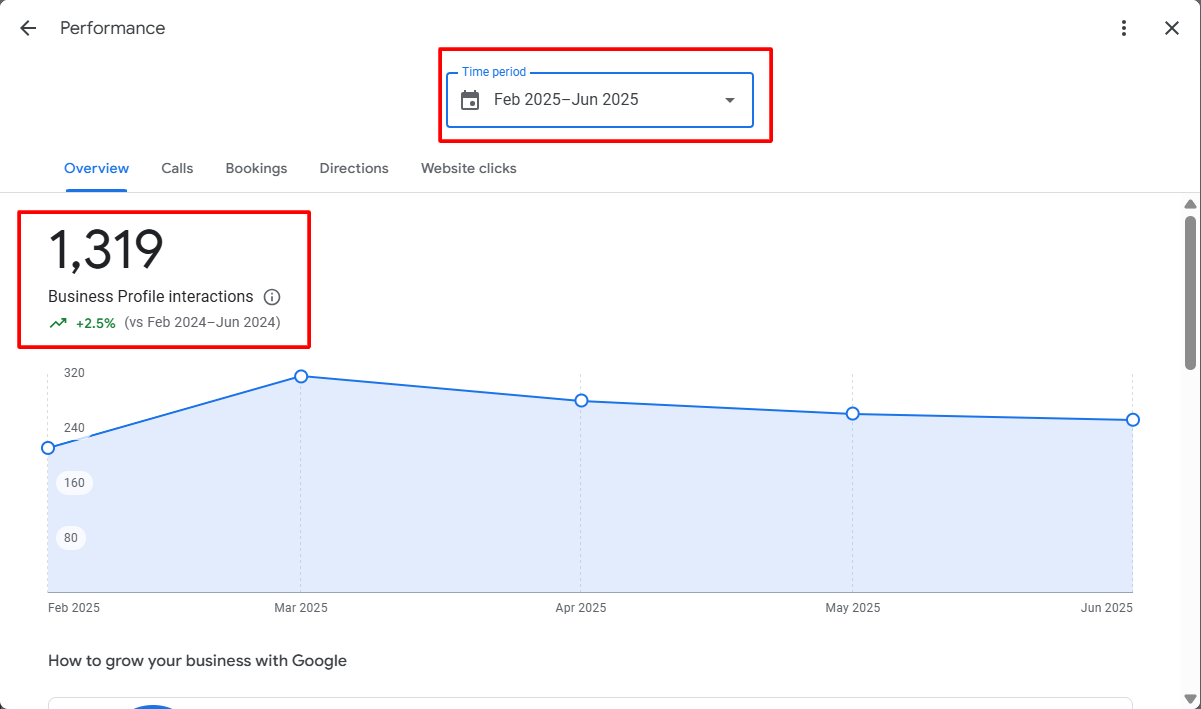Close the Performance panel with the X
This screenshot has width=1201, height=709.
click(x=1172, y=28)
